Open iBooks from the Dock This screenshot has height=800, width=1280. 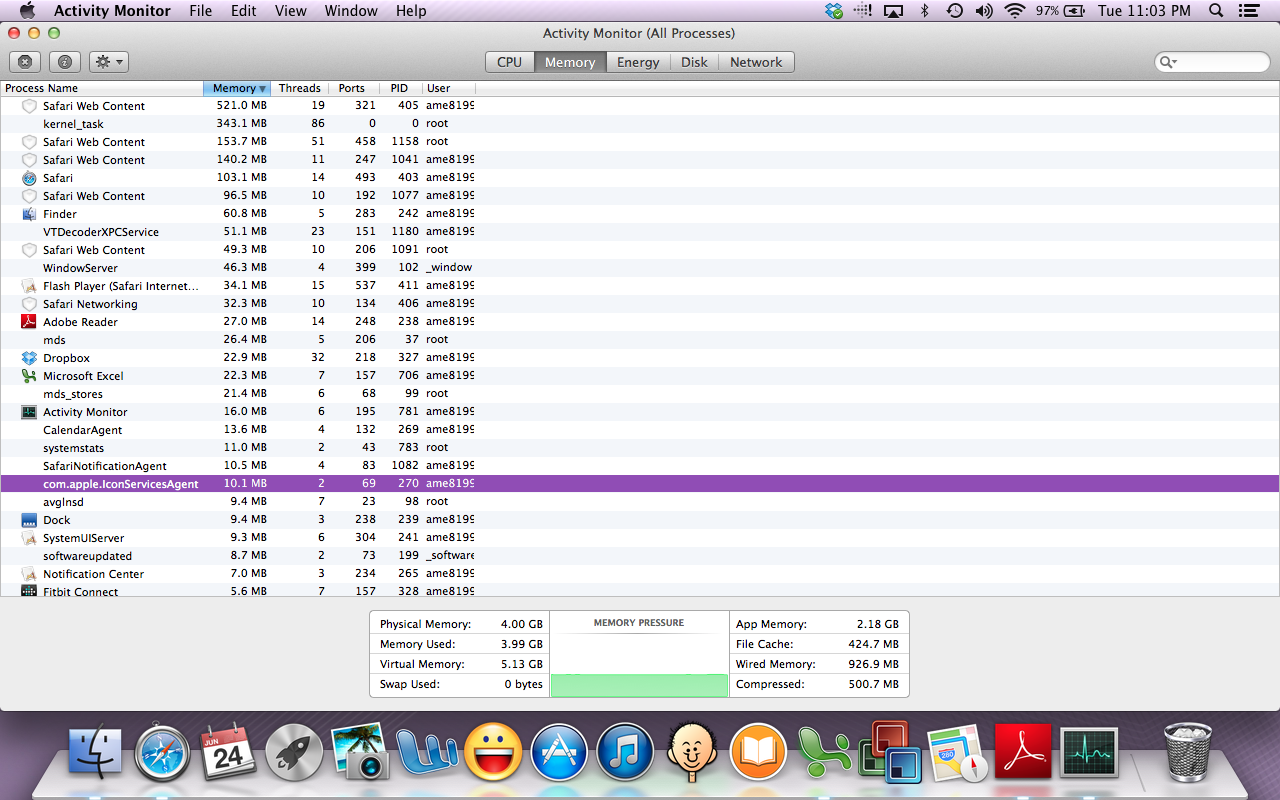point(758,752)
